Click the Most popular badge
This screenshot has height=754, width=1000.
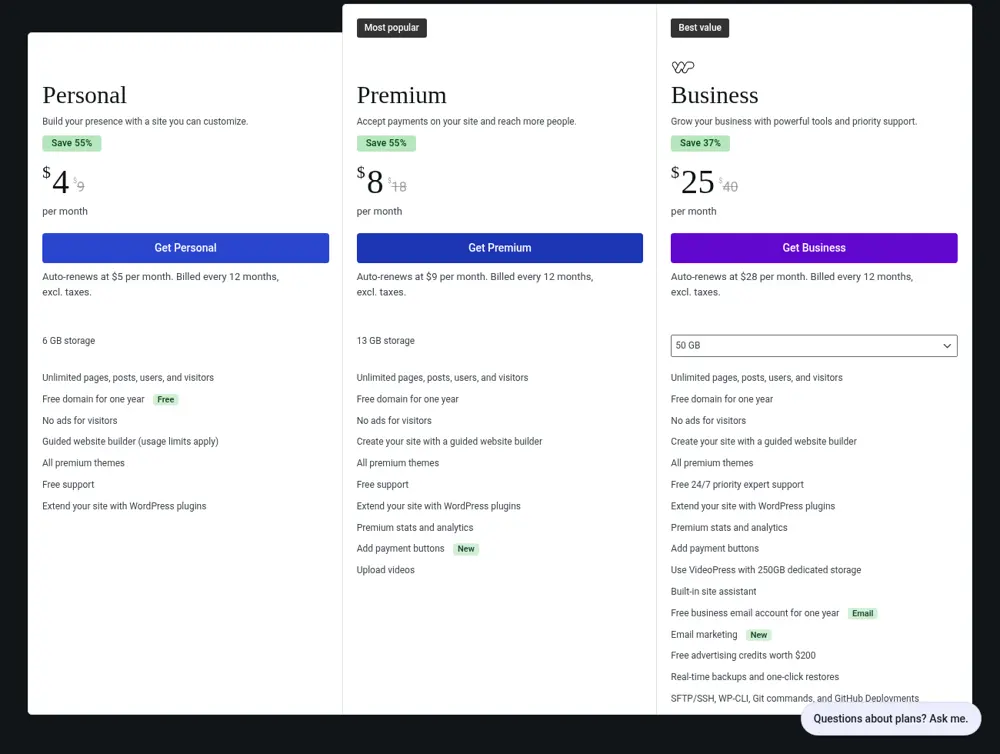click(x=392, y=27)
